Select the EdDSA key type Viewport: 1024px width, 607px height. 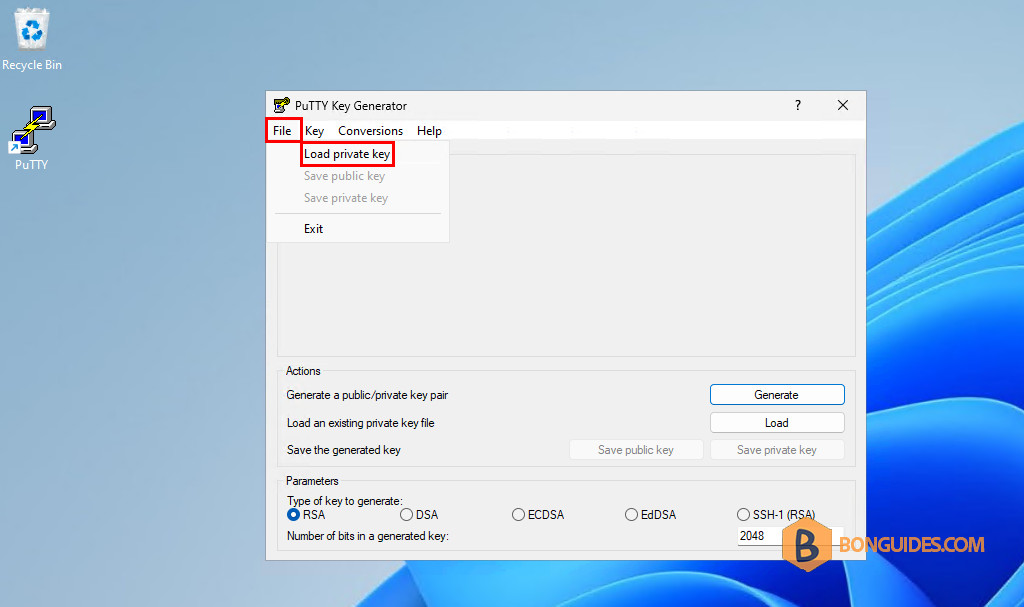tap(650, 515)
